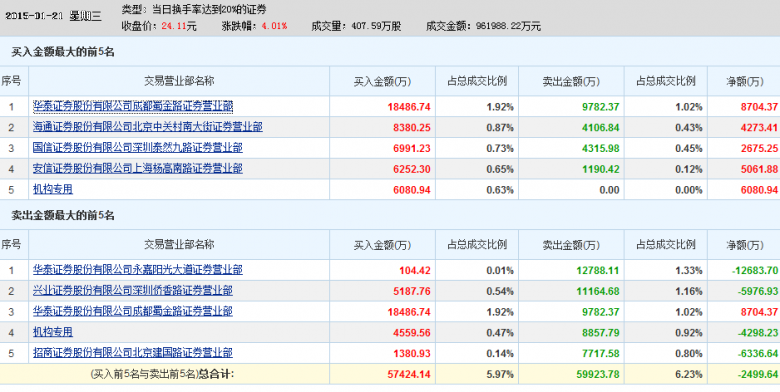Open 华泰证券成都蜀金路营业部 link in top-sell table

click(133, 312)
